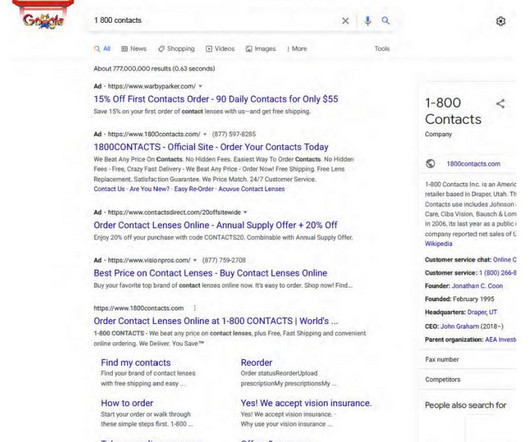Click the Contact Us sitelink
The height and width of the screenshot is (442, 530).
(109, 189)
